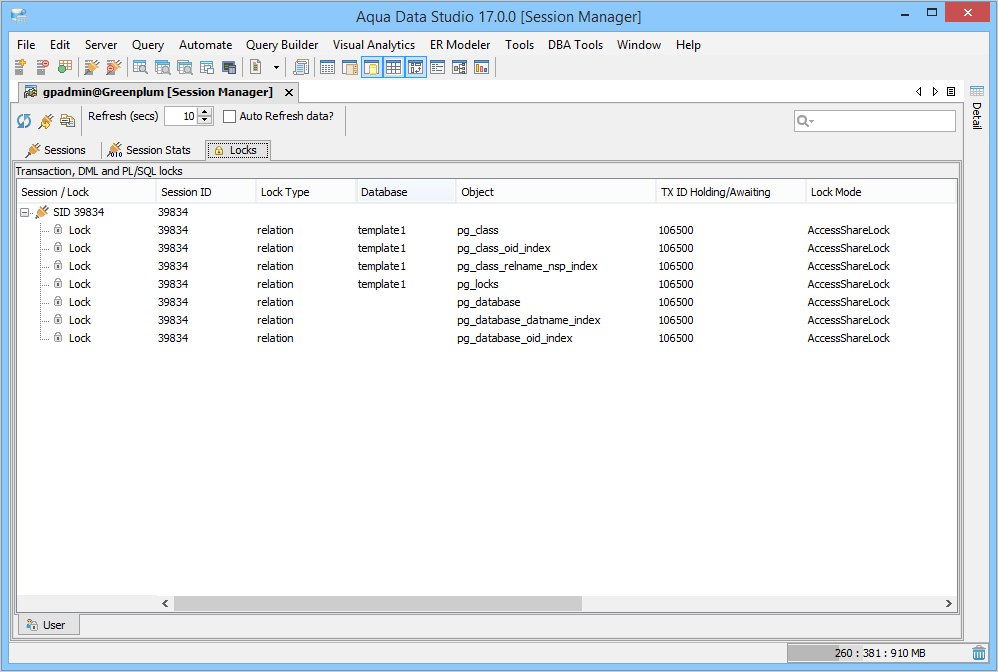Close the gpadmin@Greenplum Session Manager tab
The width and height of the screenshot is (998, 672).
point(289,92)
